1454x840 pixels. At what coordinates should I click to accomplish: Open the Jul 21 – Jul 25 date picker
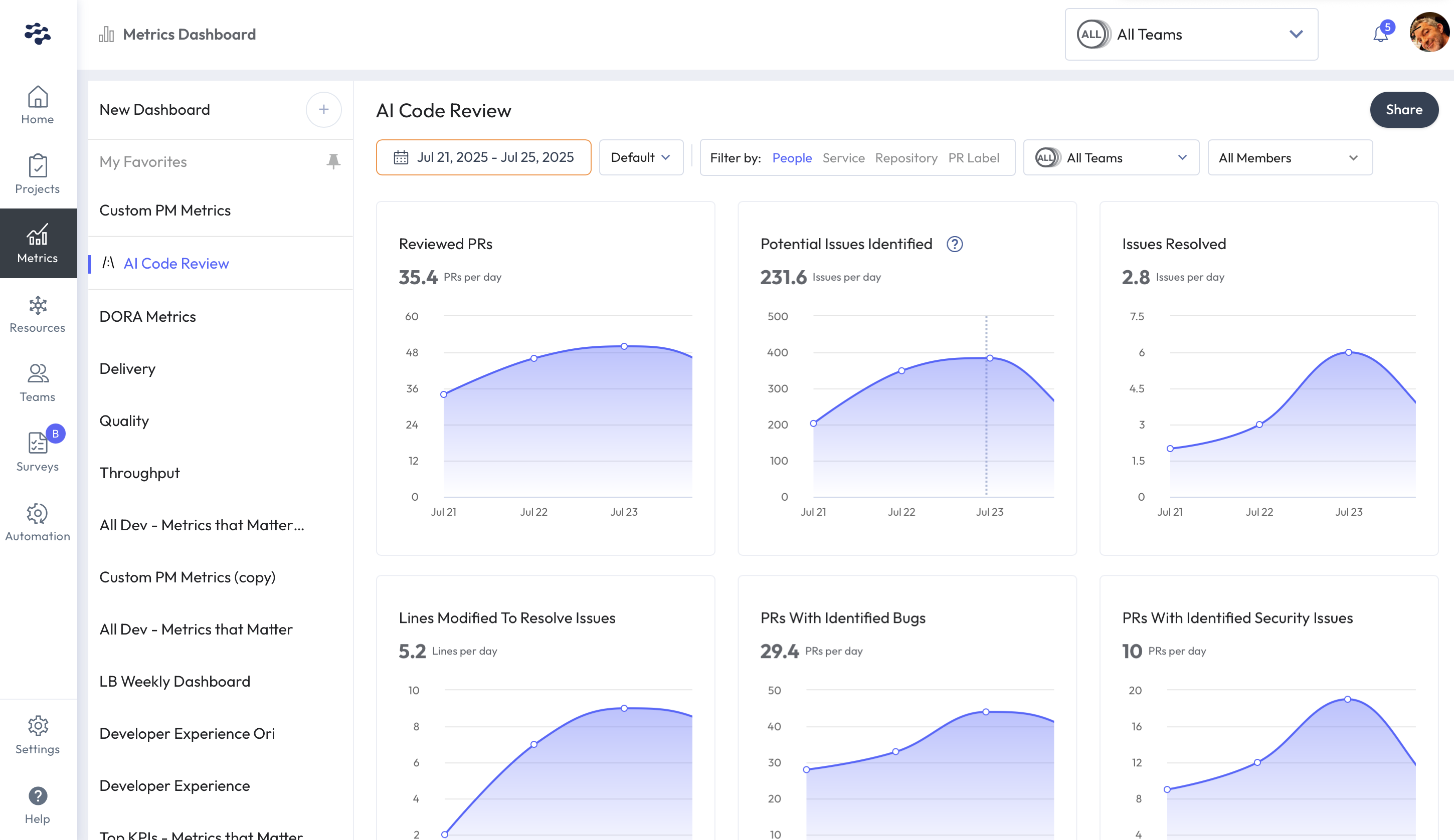(483, 157)
